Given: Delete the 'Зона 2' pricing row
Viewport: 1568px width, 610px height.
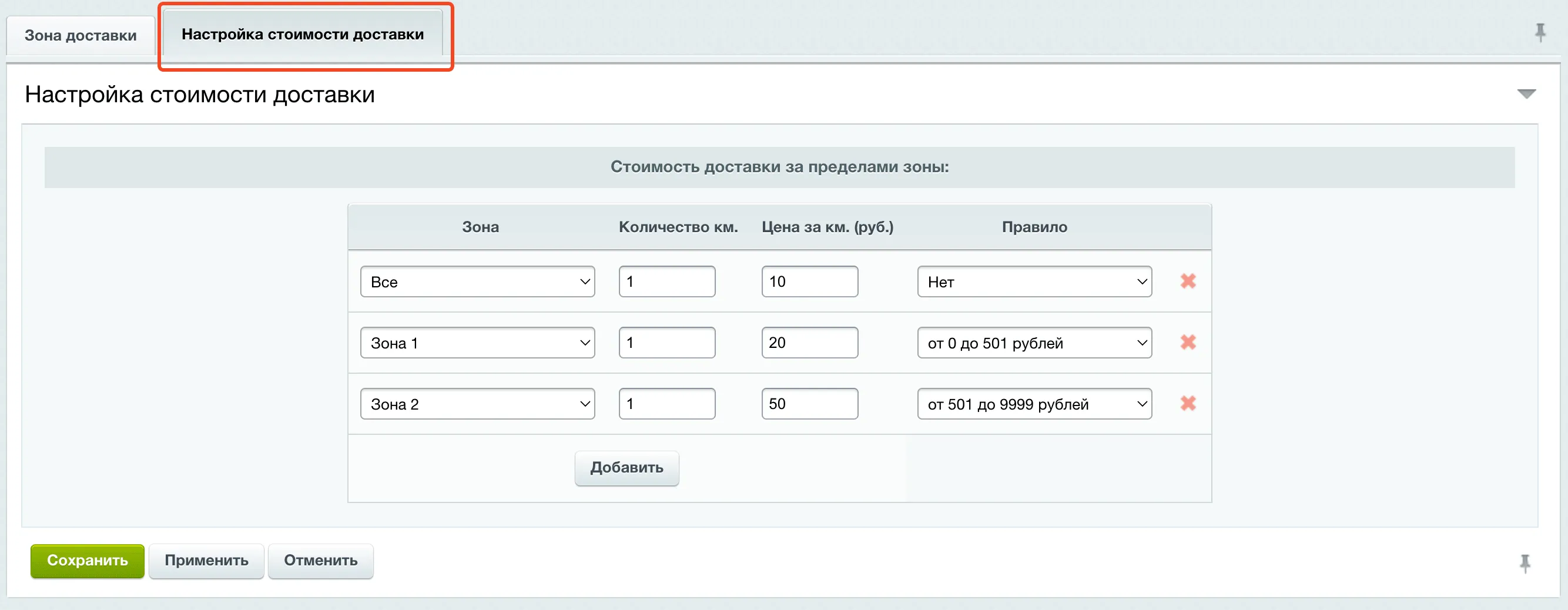Looking at the screenshot, I should tap(1188, 403).
